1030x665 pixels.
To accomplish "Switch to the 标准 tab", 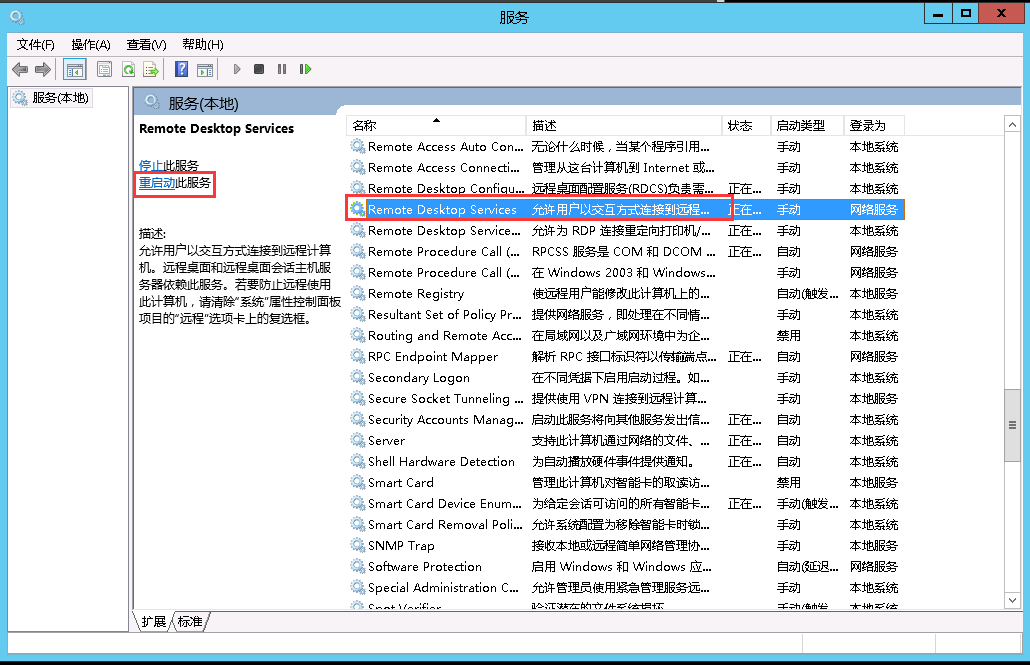I will point(190,621).
